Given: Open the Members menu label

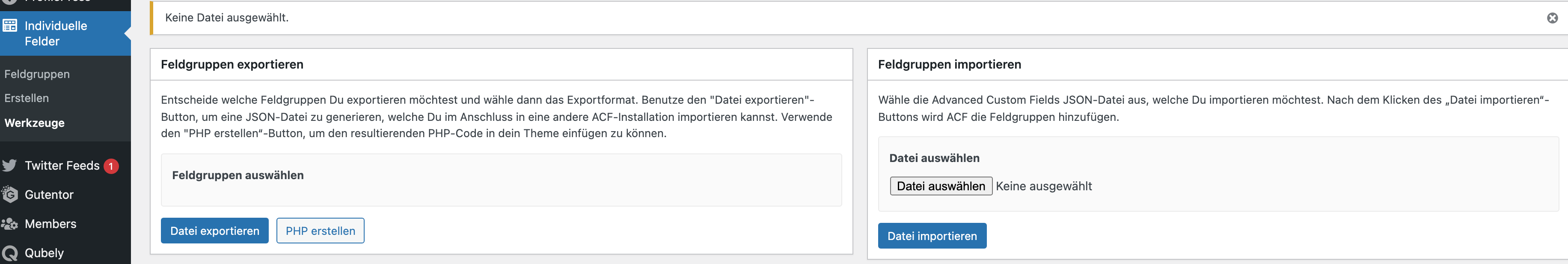Looking at the screenshot, I should [50, 224].
